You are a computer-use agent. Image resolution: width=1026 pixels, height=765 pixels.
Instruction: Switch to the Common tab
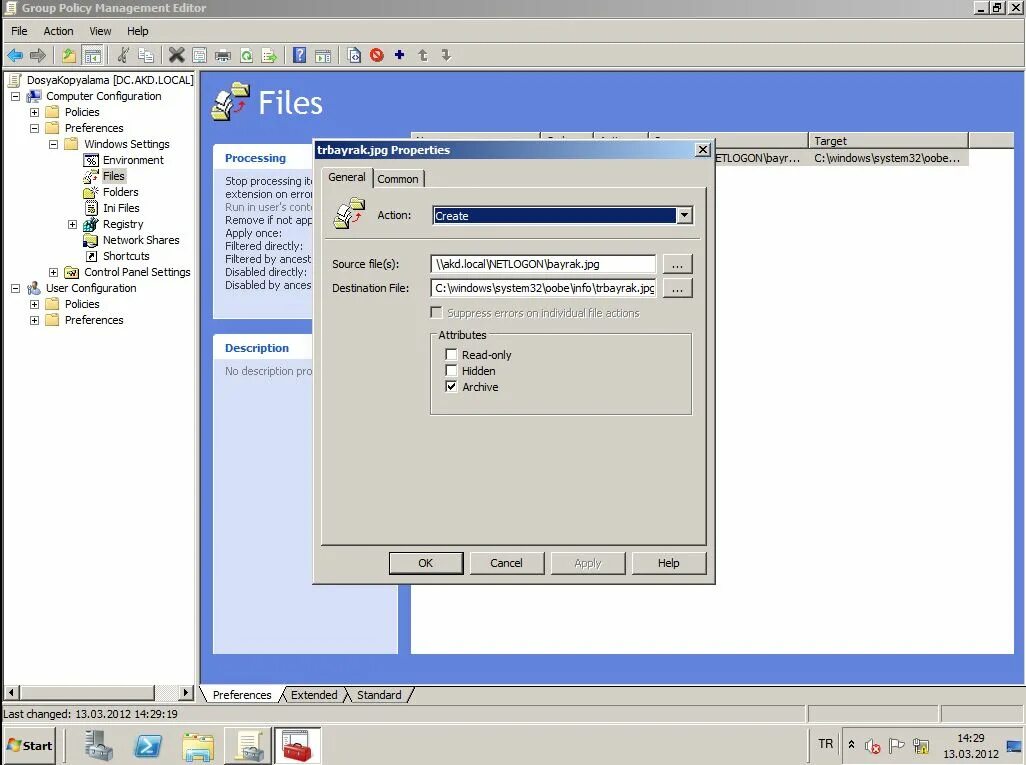(x=399, y=178)
